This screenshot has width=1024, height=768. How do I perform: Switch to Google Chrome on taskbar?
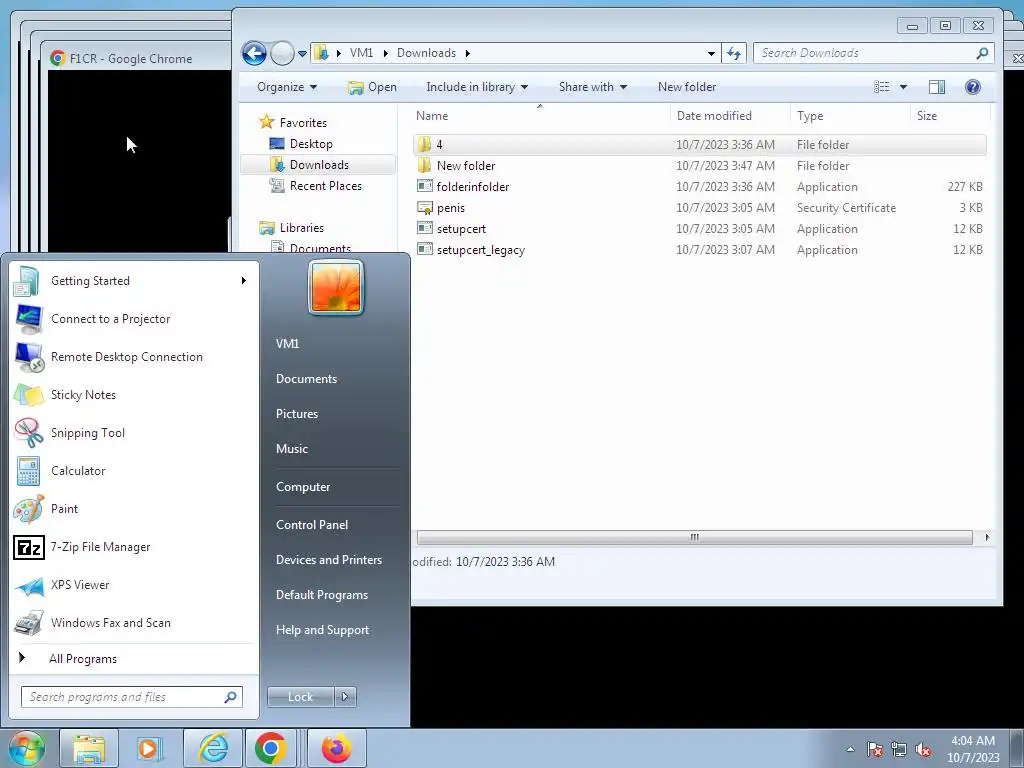pyautogui.click(x=271, y=748)
